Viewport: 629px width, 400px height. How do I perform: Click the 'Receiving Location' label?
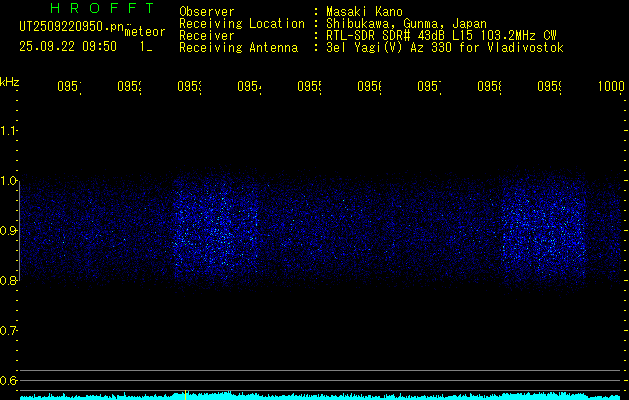pyautogui.click(x=242, y=24)
